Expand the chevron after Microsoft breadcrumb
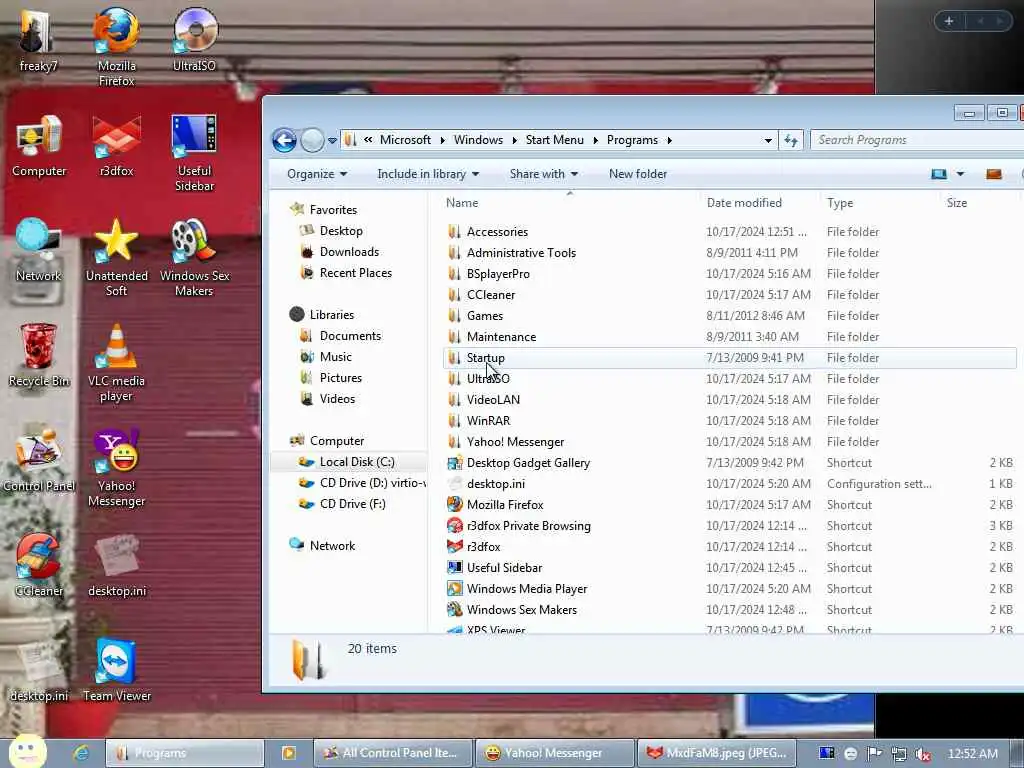The width and height of the screenshot is (1024, 768). [442, 140]
